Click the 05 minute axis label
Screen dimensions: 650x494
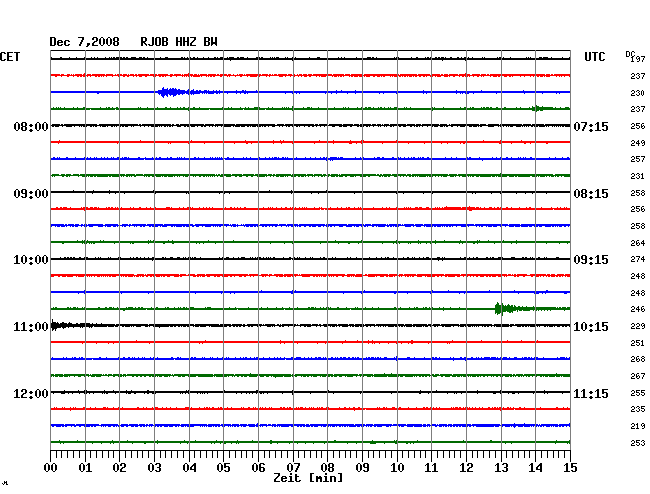click(x=223, y=468)
